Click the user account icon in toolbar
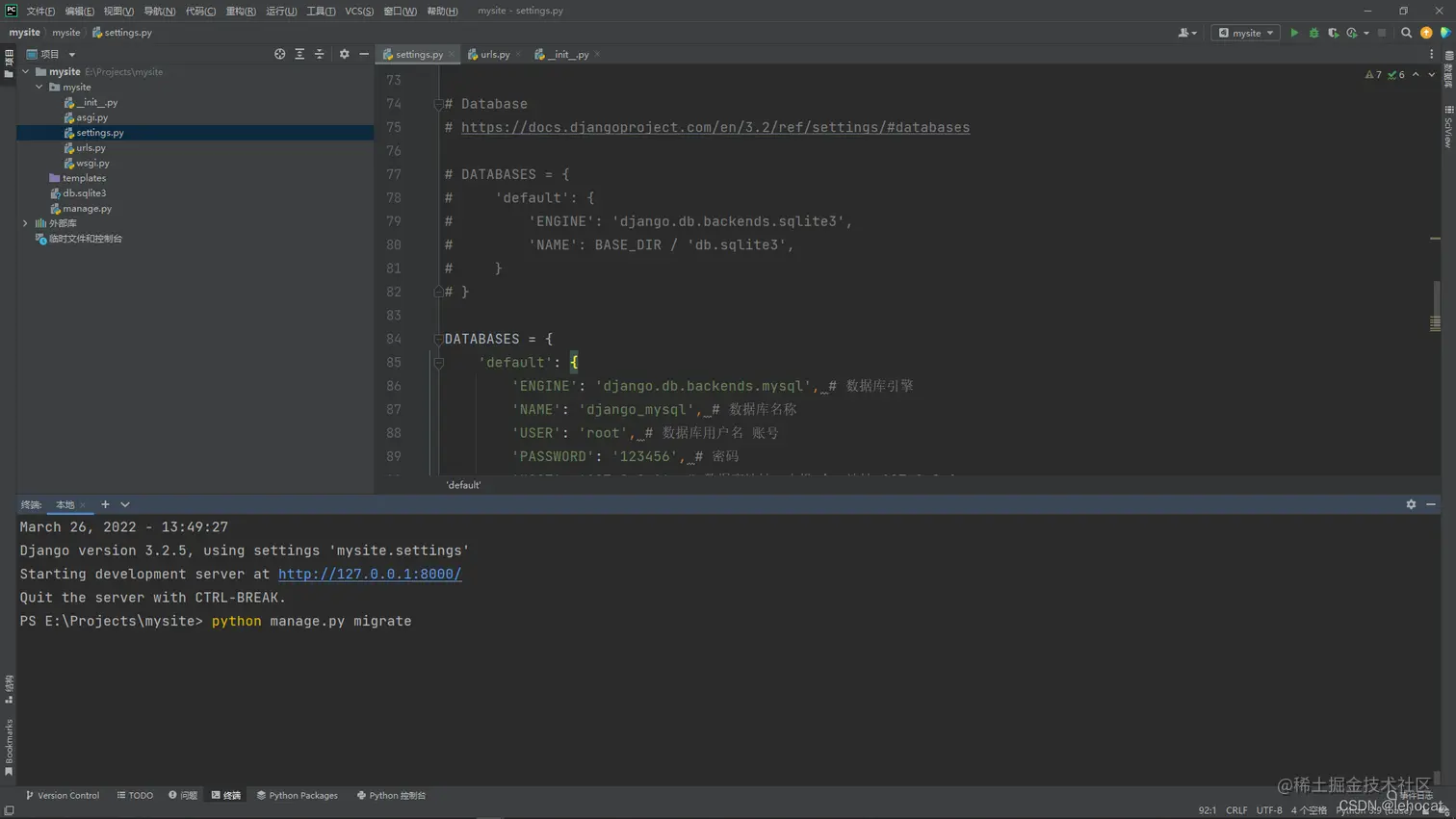The width and height of the screenshot is (1456, 819). point(1184,33)
